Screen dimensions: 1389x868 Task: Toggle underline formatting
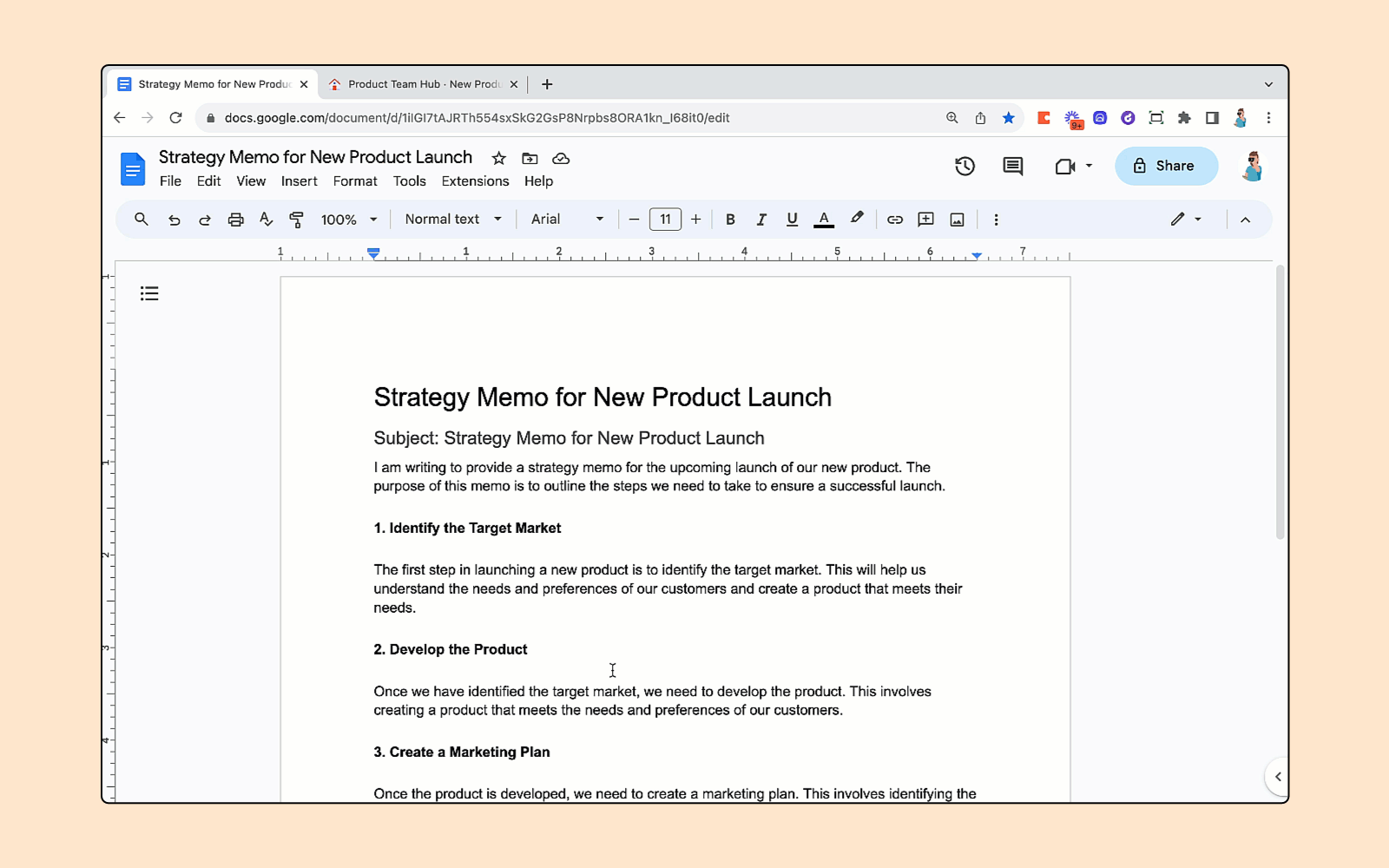pos(792,220)
